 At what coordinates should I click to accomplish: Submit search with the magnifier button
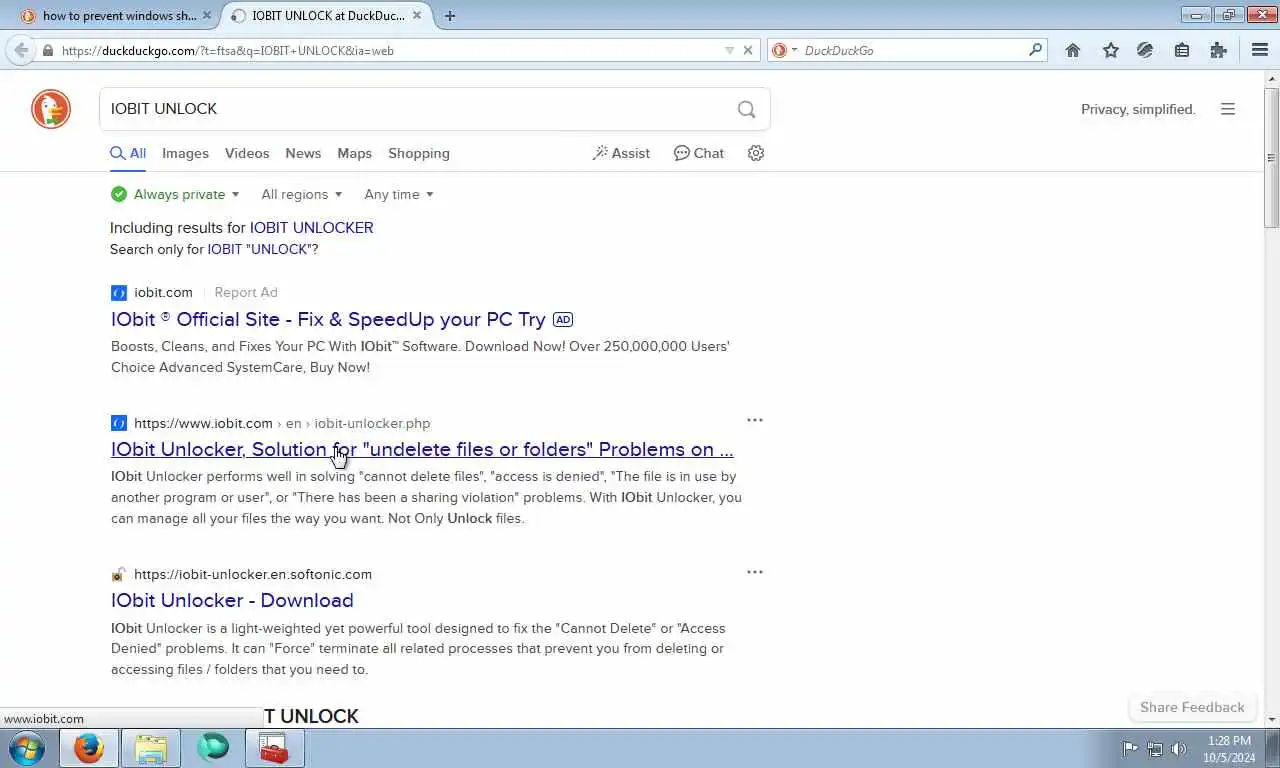click(746, 109)
